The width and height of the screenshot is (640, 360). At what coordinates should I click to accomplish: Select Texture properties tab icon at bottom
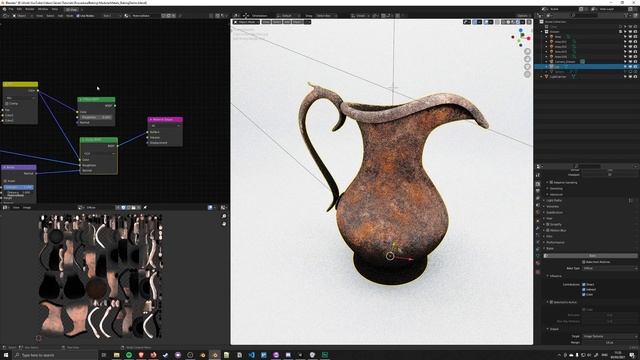coord(538,271)
